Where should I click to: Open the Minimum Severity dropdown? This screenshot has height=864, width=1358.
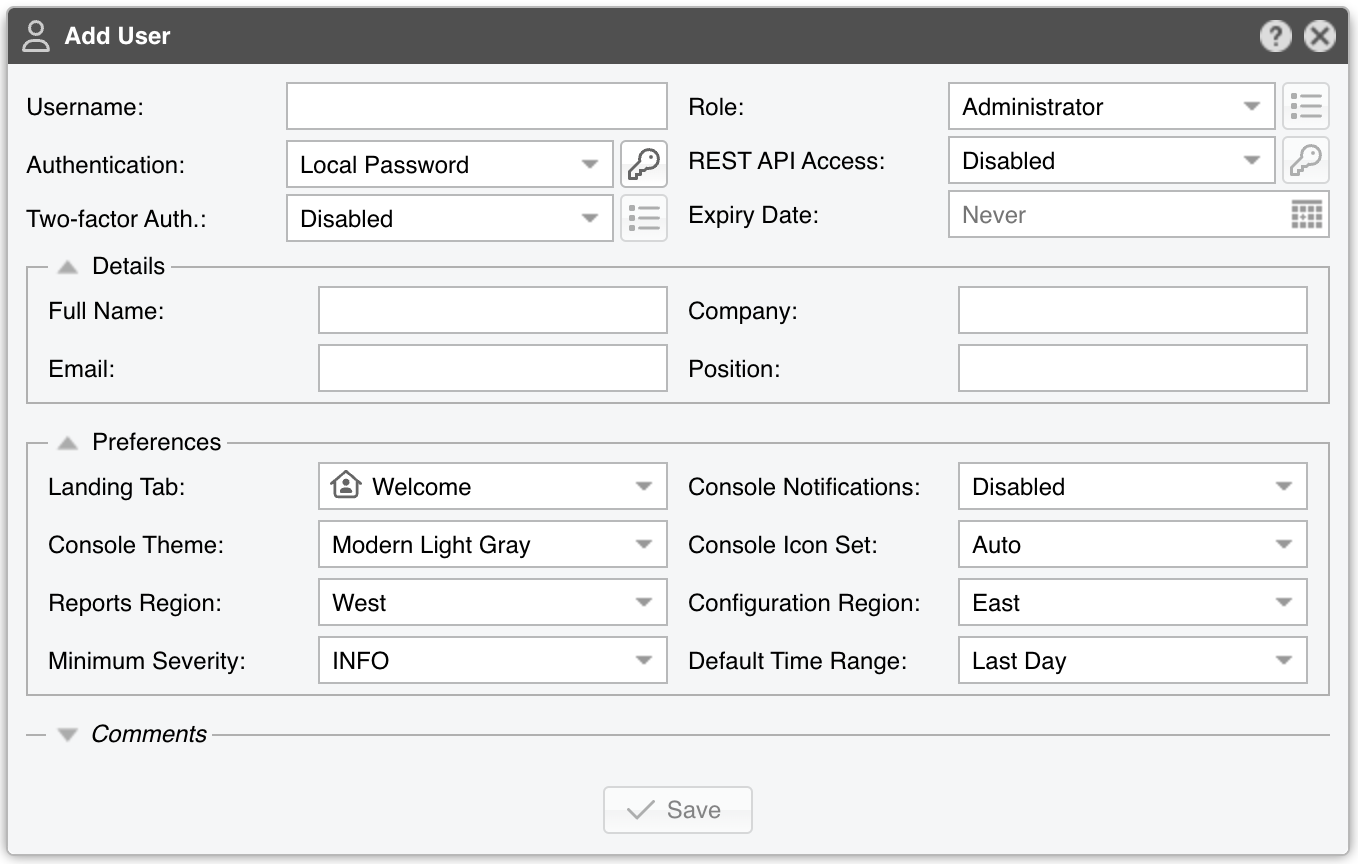(493, 661)
